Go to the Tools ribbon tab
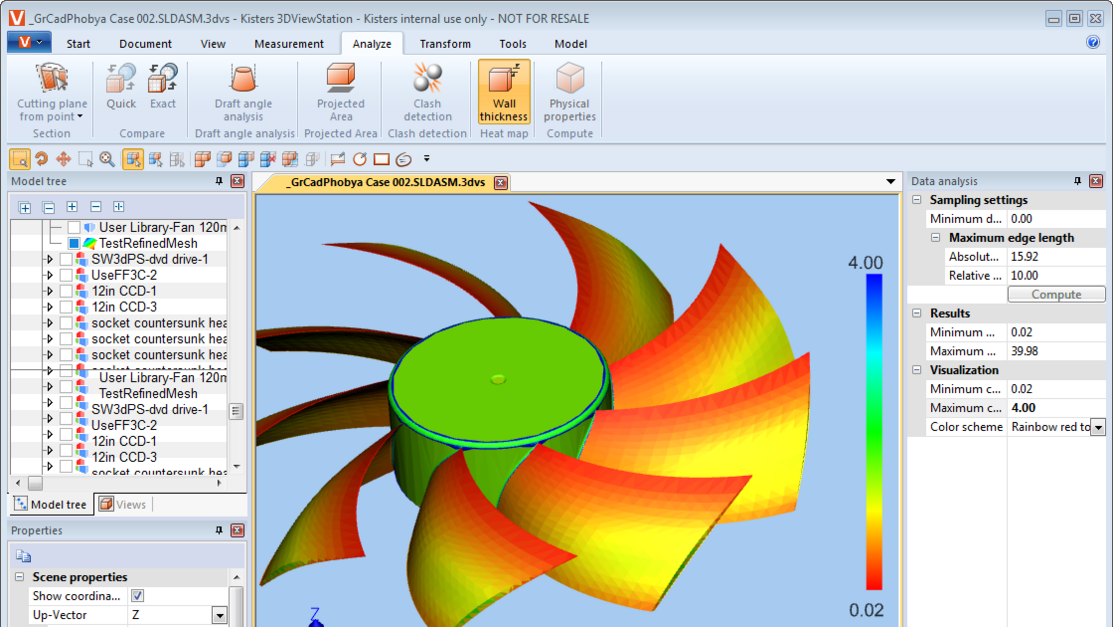Image resolution: width=1113 pixels, height=627 pixels. [512, 44]
